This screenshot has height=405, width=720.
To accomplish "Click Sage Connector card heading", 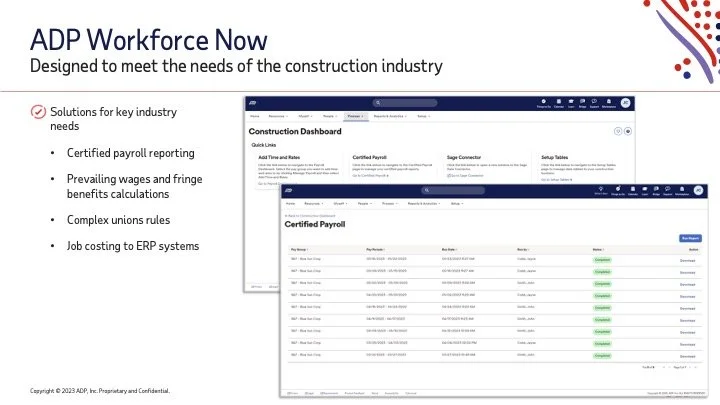I will pos(464,158).
